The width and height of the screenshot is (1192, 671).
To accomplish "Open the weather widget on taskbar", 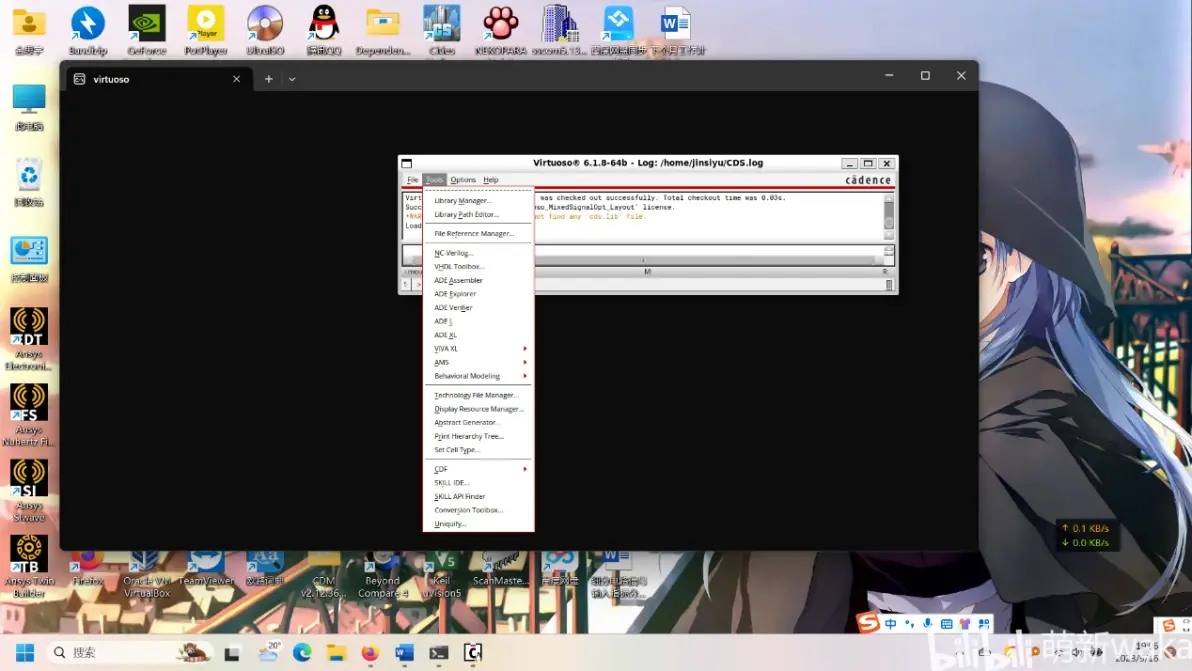I will point(269,653).
